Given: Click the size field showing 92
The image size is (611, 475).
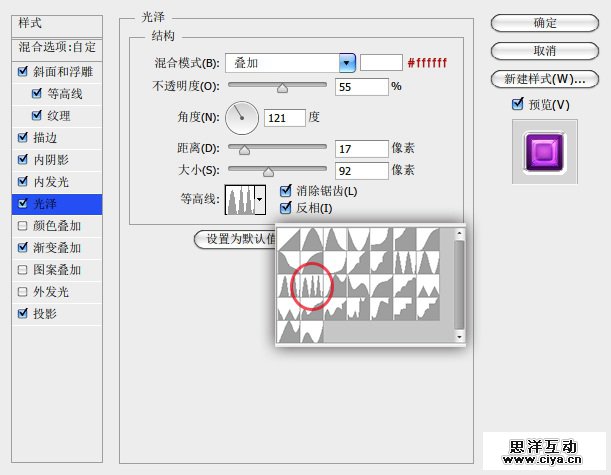Looking at the screenshot, I should coord(362,171).
